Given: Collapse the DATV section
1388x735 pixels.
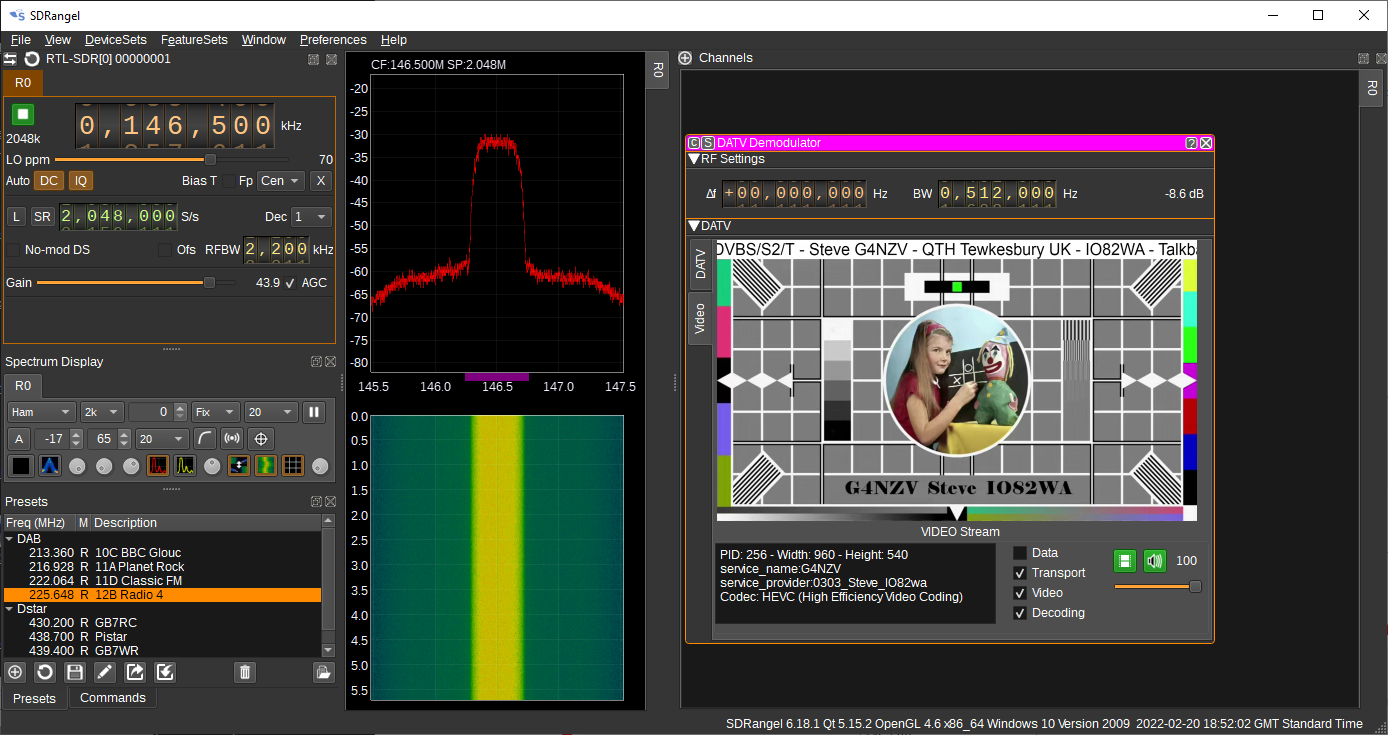Looking at the screenshot, I should 694,226.
